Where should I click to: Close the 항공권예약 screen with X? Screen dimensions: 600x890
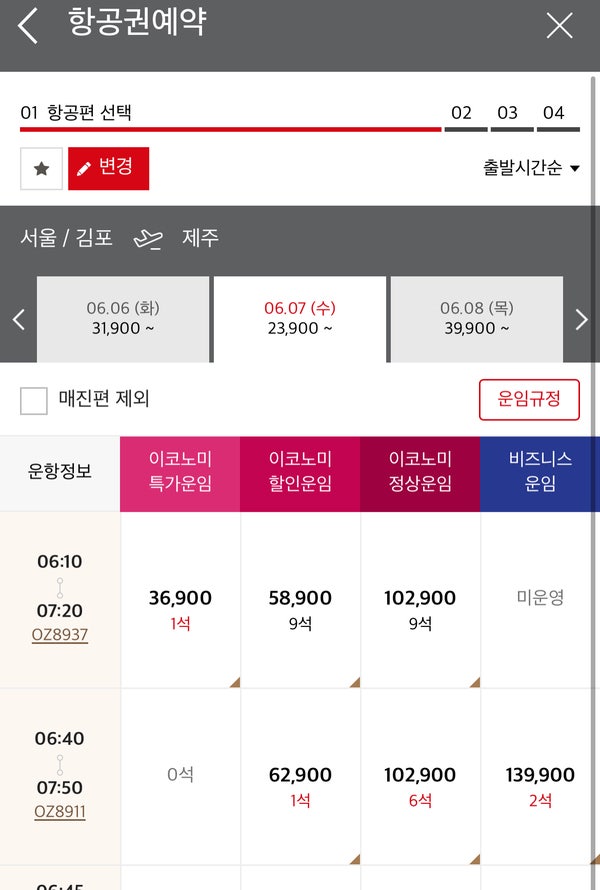coord(559,26)
